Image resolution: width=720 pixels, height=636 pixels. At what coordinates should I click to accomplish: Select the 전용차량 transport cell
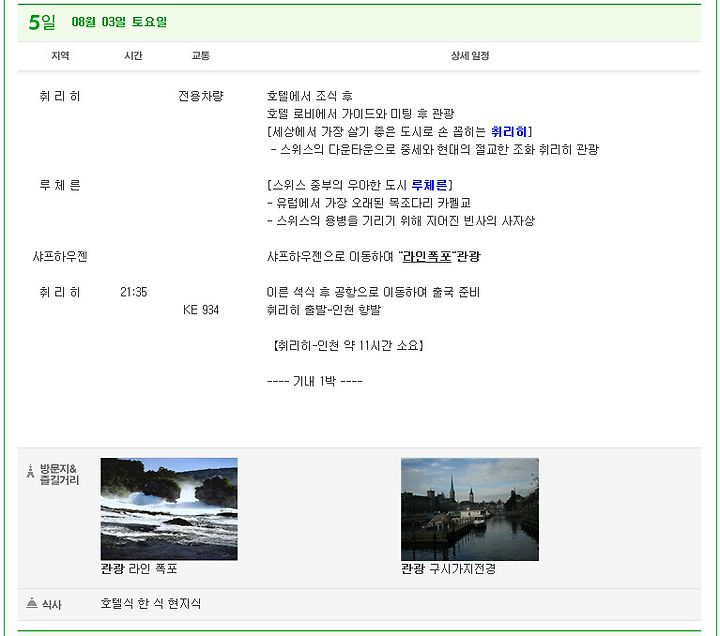[201, 96]
